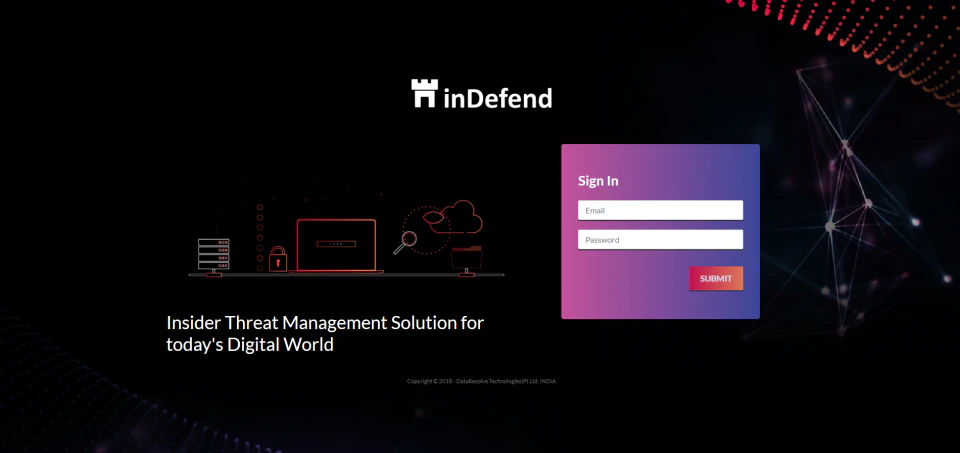Viewport: 960px width, 453px height.
Task: Focus the Email input field
Action: (660, 210)
